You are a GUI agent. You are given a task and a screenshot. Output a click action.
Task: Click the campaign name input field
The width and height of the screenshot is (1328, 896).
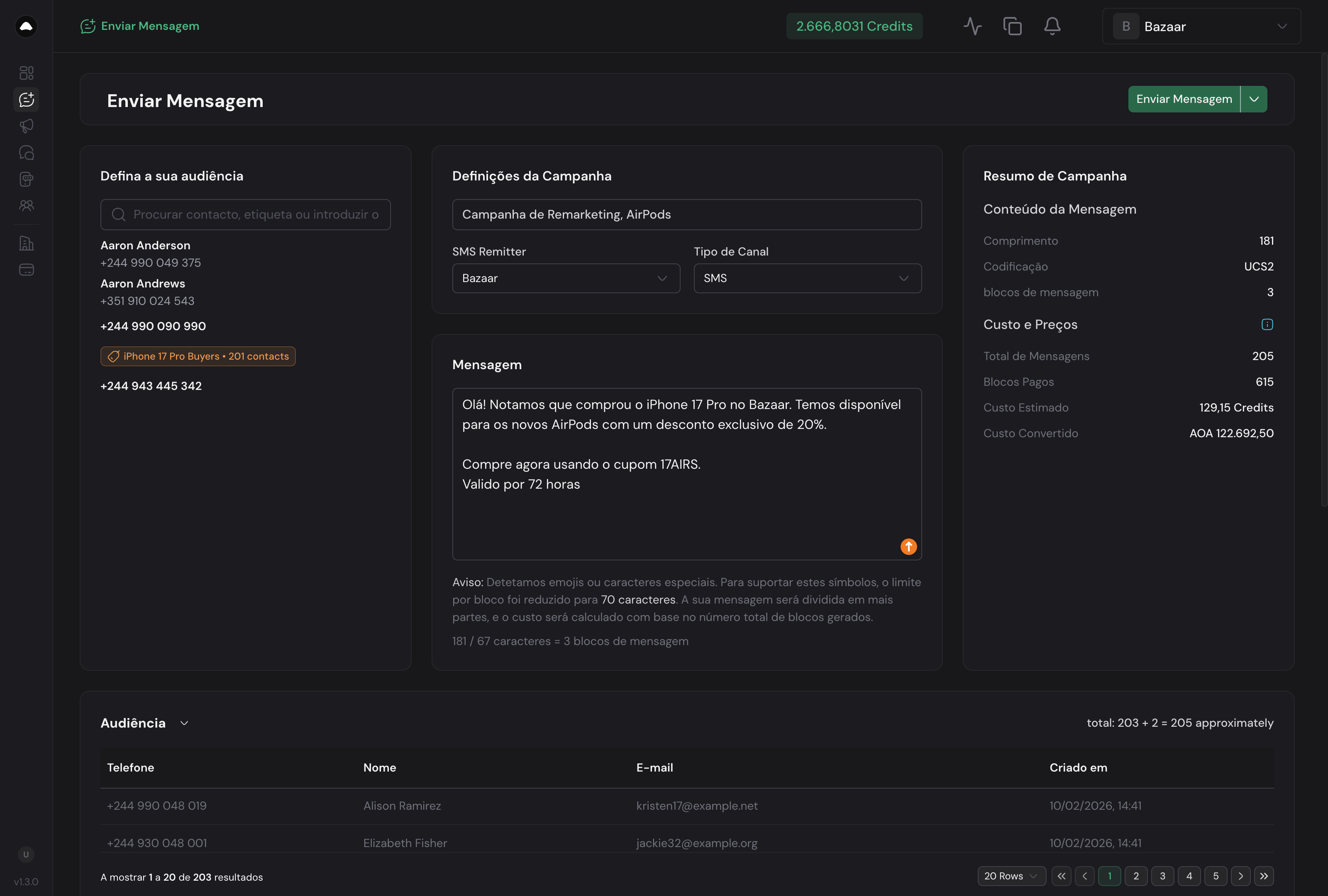687,215
